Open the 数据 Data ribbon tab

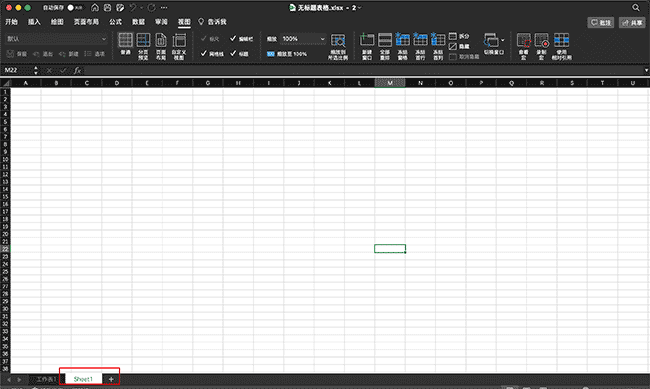click(x=138, y=22)
